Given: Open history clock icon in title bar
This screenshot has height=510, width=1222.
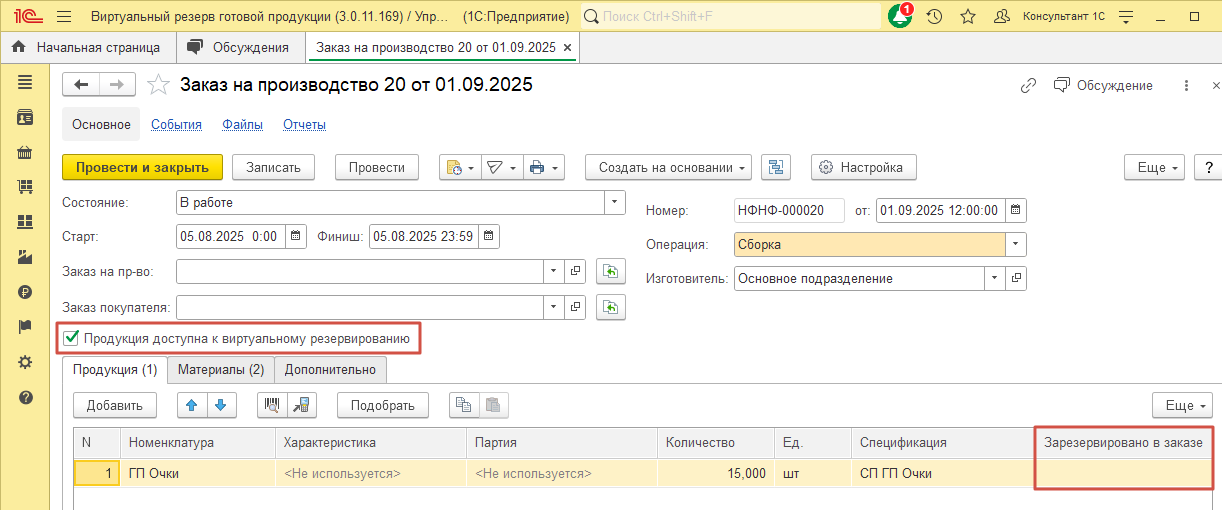Looking at the screenshot, I should (x=934, y=17).
